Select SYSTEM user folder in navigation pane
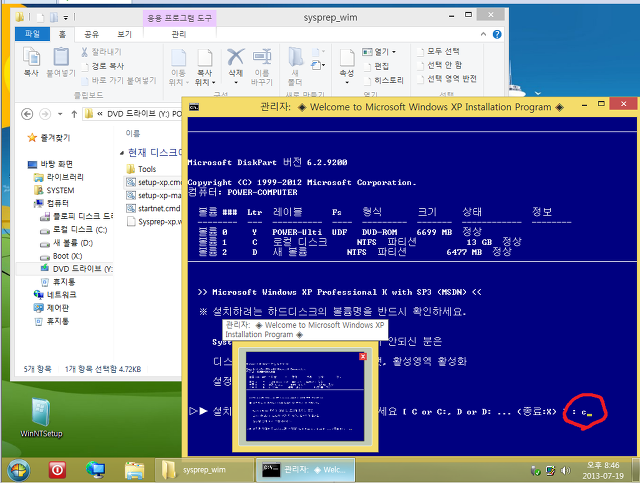This screenshot has width=640, height=483. [x=54, y=190]
